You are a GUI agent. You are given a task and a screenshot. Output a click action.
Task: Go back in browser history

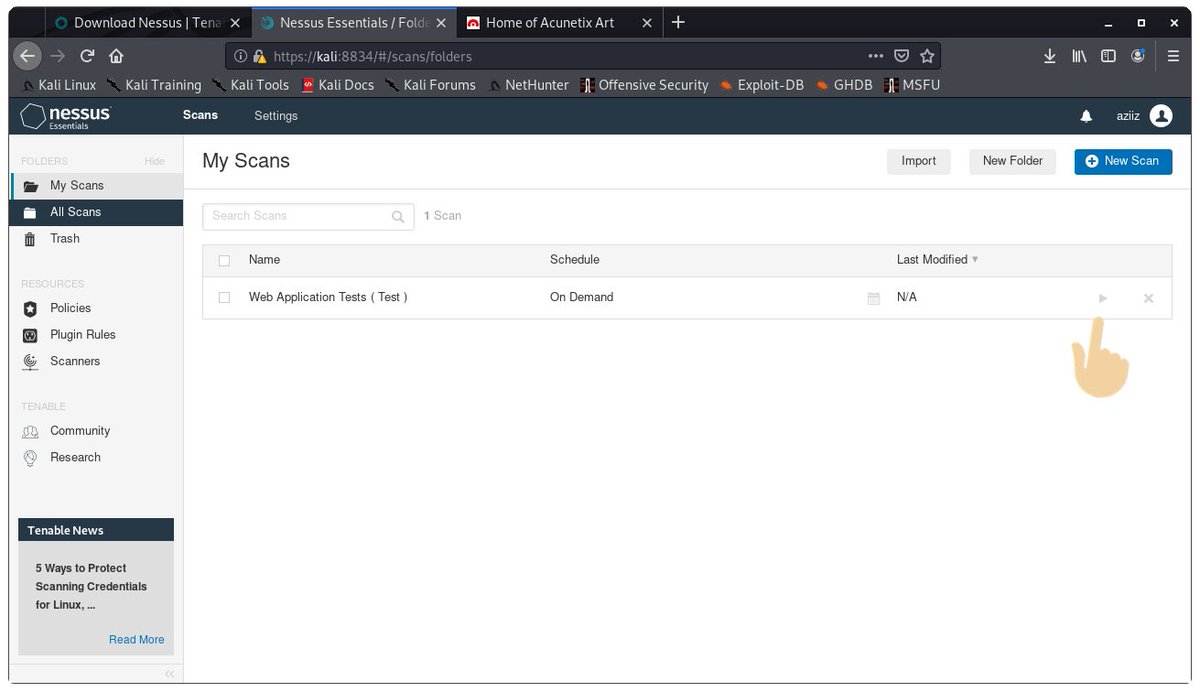coord(28,56)
